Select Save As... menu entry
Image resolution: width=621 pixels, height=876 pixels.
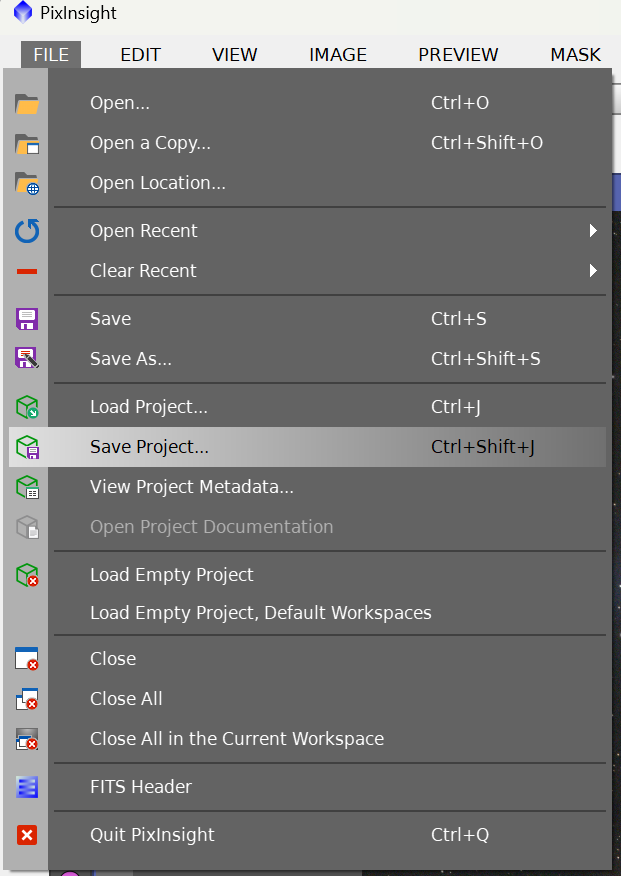tap(130, 359)
